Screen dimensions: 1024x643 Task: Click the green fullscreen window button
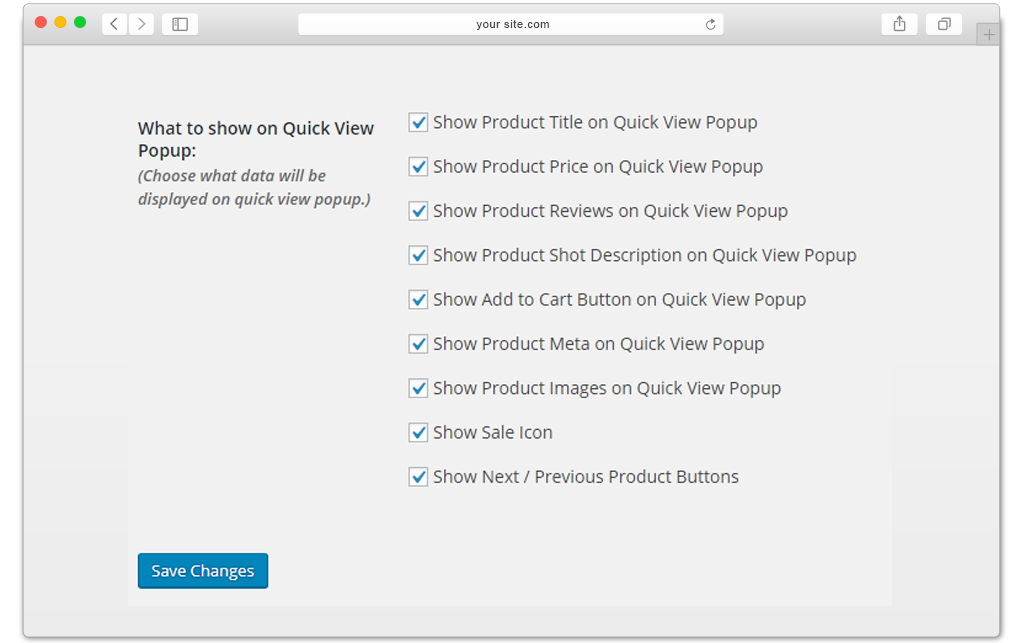(80, 22)
